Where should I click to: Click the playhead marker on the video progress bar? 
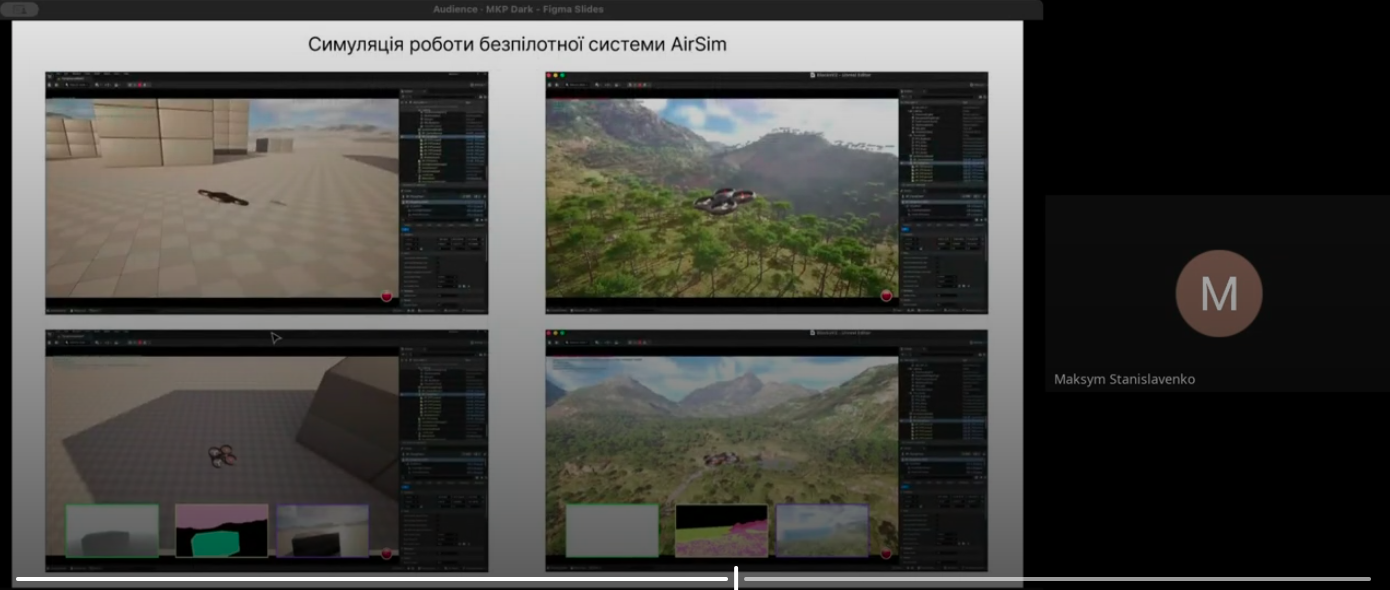pyautogui.click(x=736, y=578)
